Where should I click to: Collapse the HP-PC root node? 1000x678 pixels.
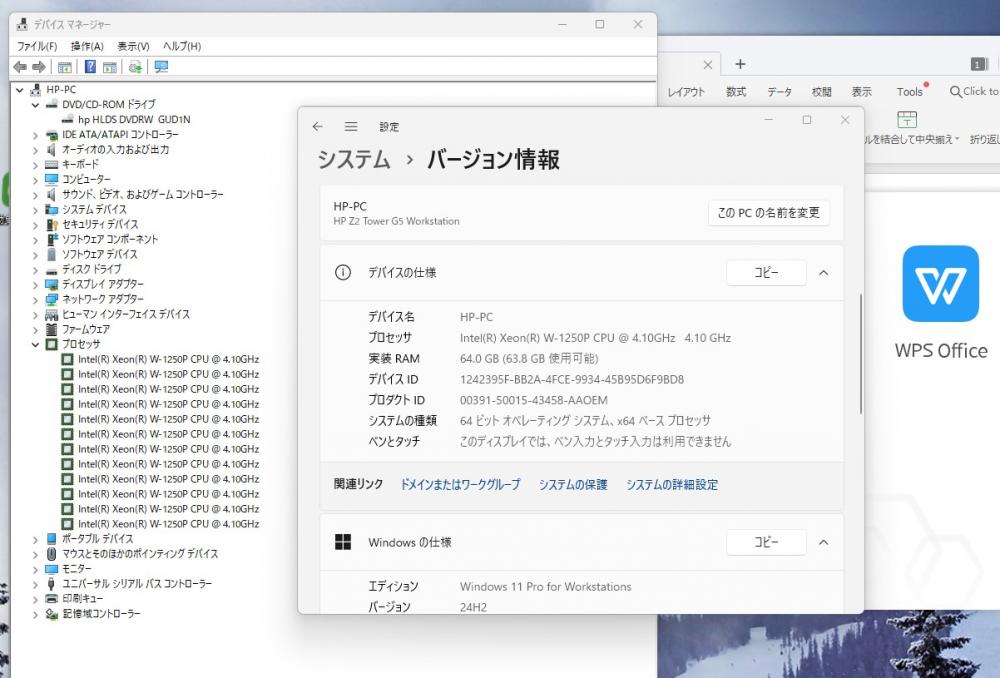(x=20, y=90)
